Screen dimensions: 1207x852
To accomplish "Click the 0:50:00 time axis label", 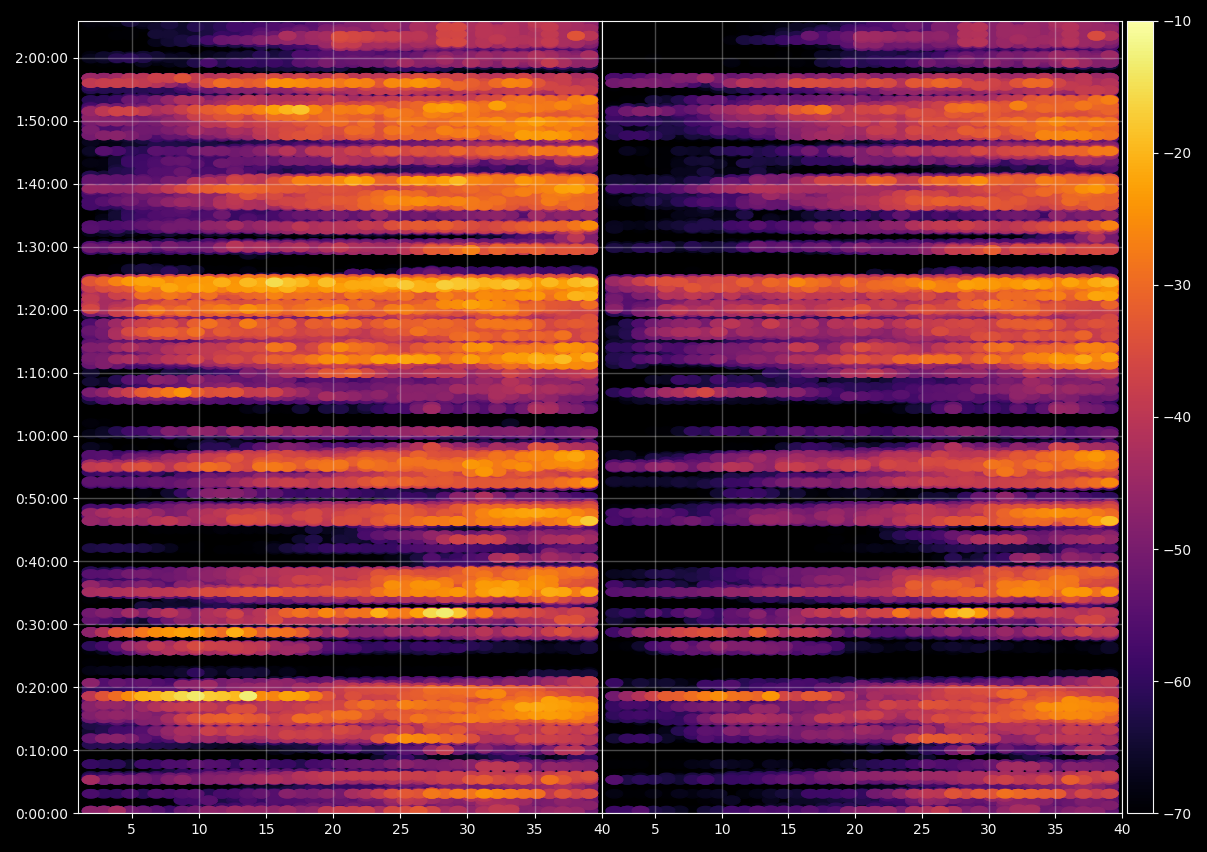I will click(x=41, y=499).
